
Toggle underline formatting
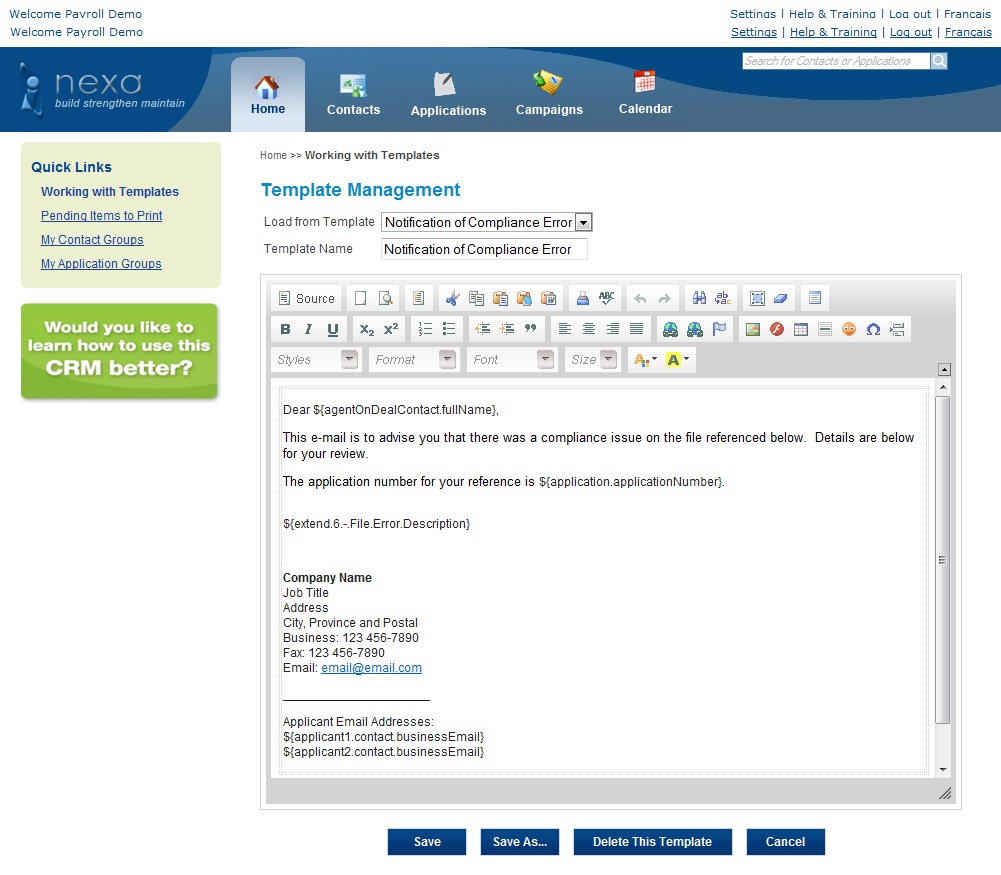[x=333, y=329]
